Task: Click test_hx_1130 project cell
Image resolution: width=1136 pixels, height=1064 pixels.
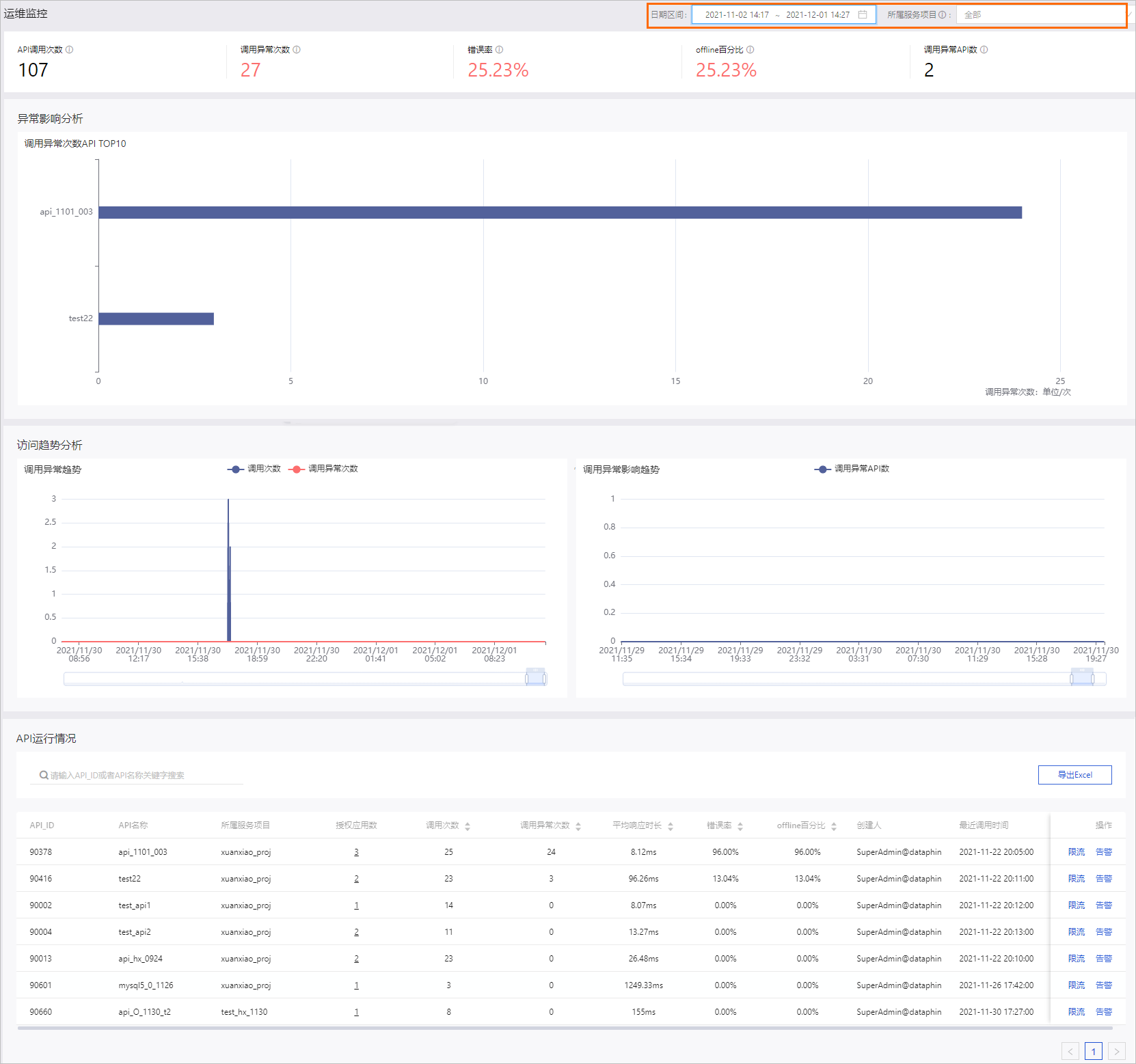Action: (244, 1012)
